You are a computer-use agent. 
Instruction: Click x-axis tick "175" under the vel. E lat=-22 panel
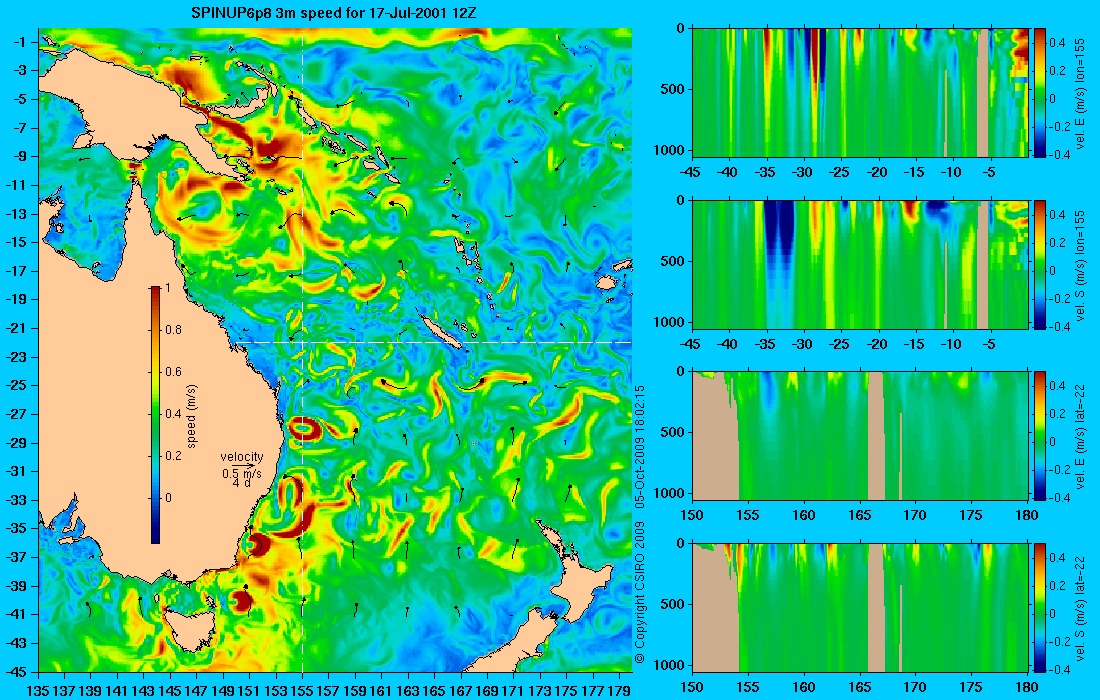tap(971, 516)
